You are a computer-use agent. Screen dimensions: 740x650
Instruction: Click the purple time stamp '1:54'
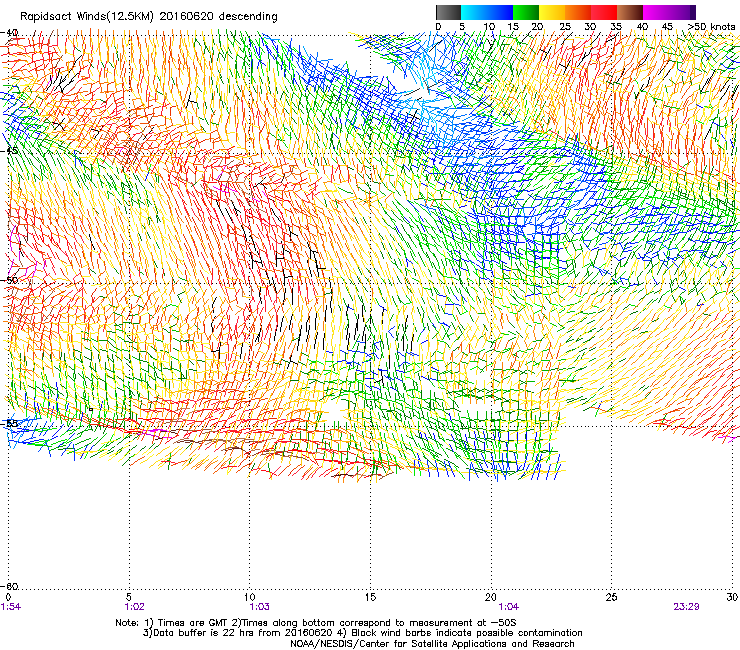tap(11, 607)
